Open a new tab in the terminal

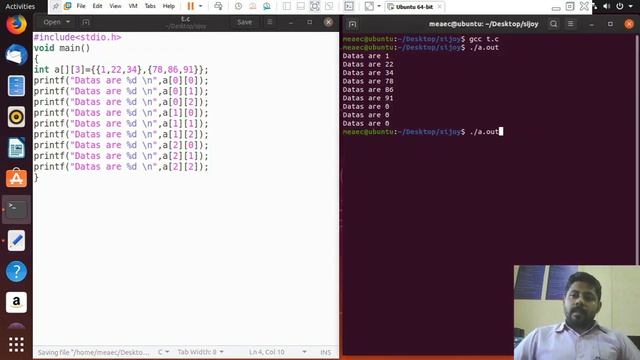[x=353, y=24]
